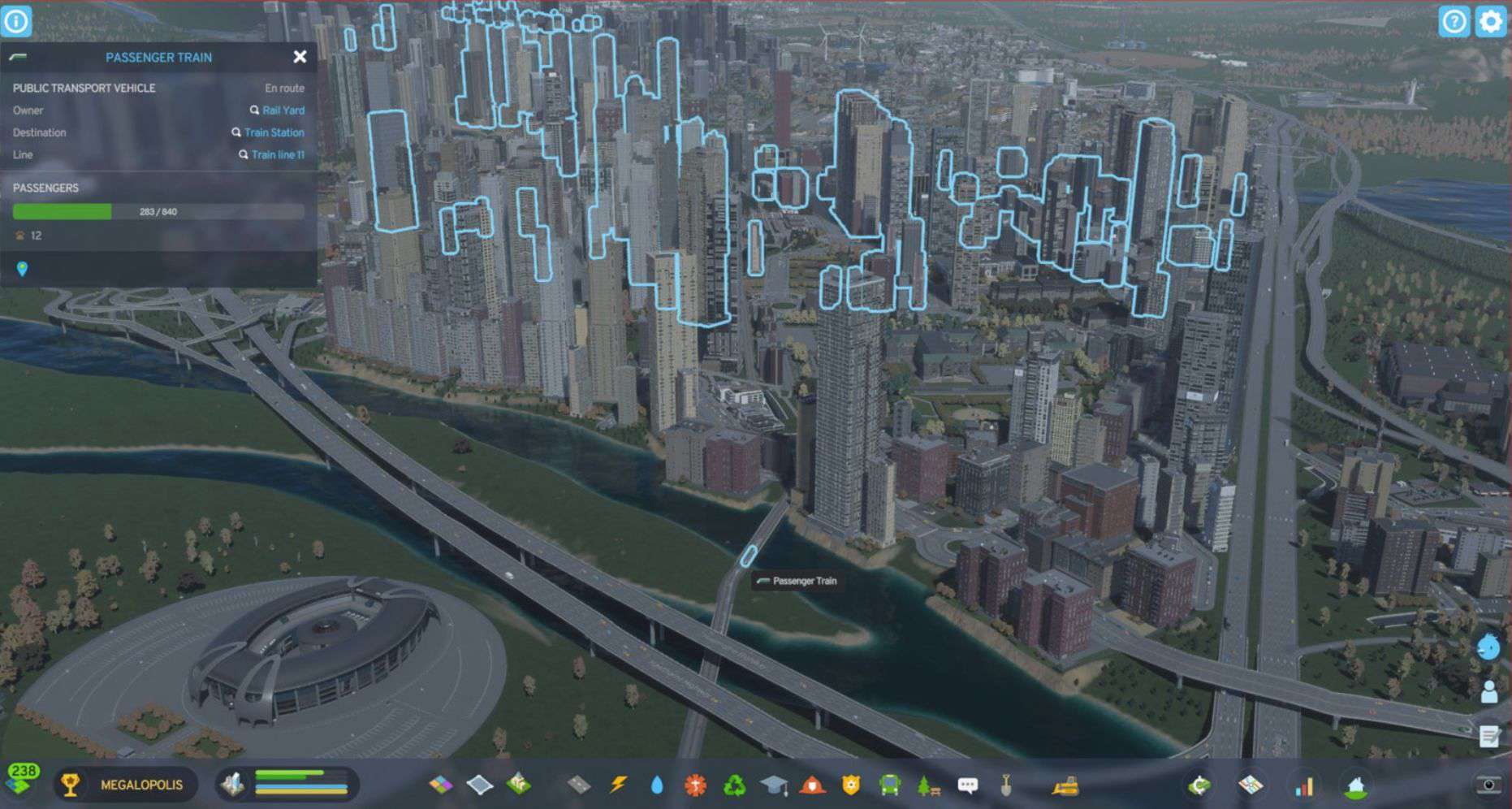
Task: Open the settings gear menu
Action: tap(1491, 21)
